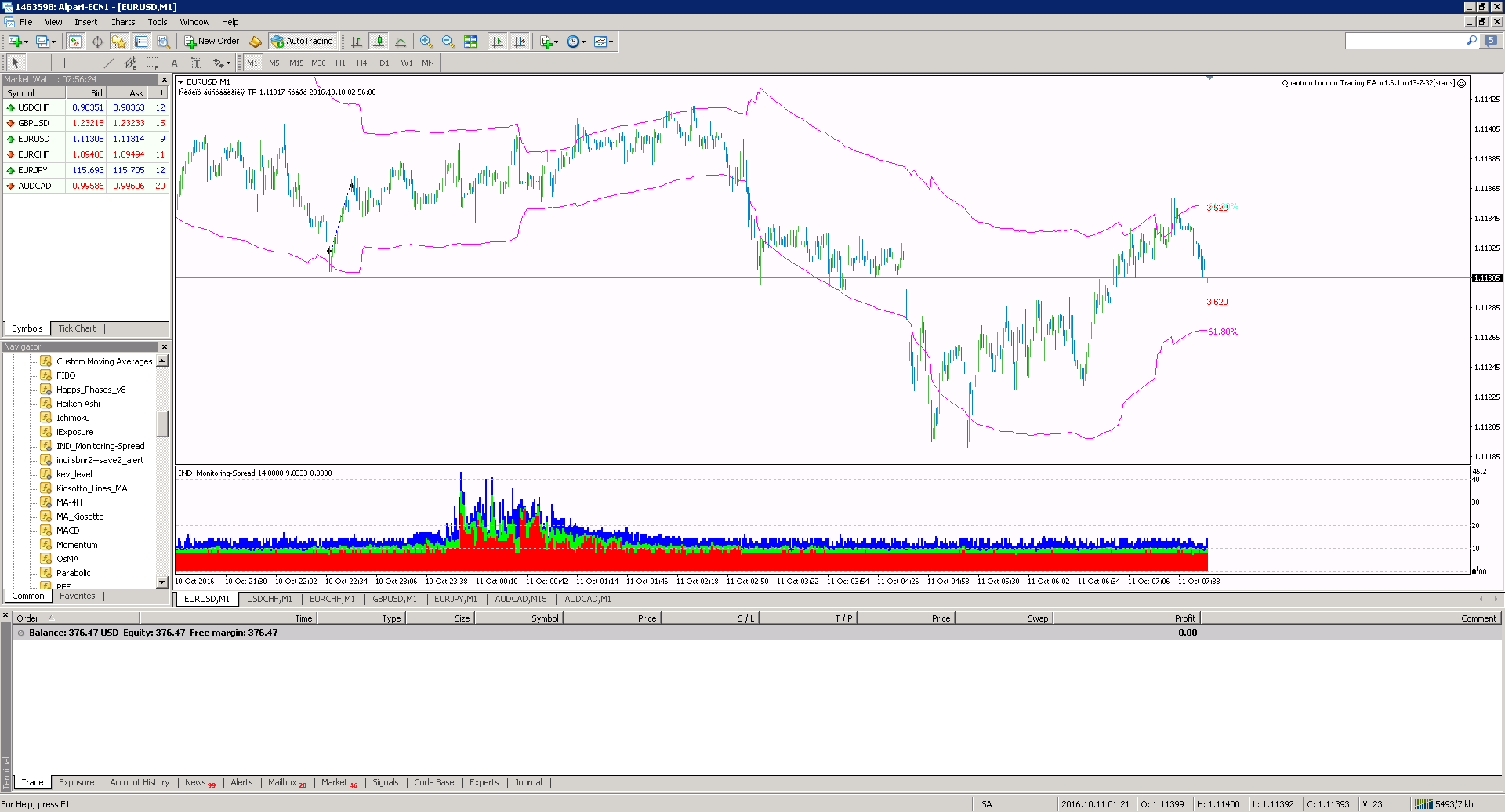Click the New Chart toolbar icon
Screen dimensions: 1505x812
pyautogui.click(x=15, y=42)
